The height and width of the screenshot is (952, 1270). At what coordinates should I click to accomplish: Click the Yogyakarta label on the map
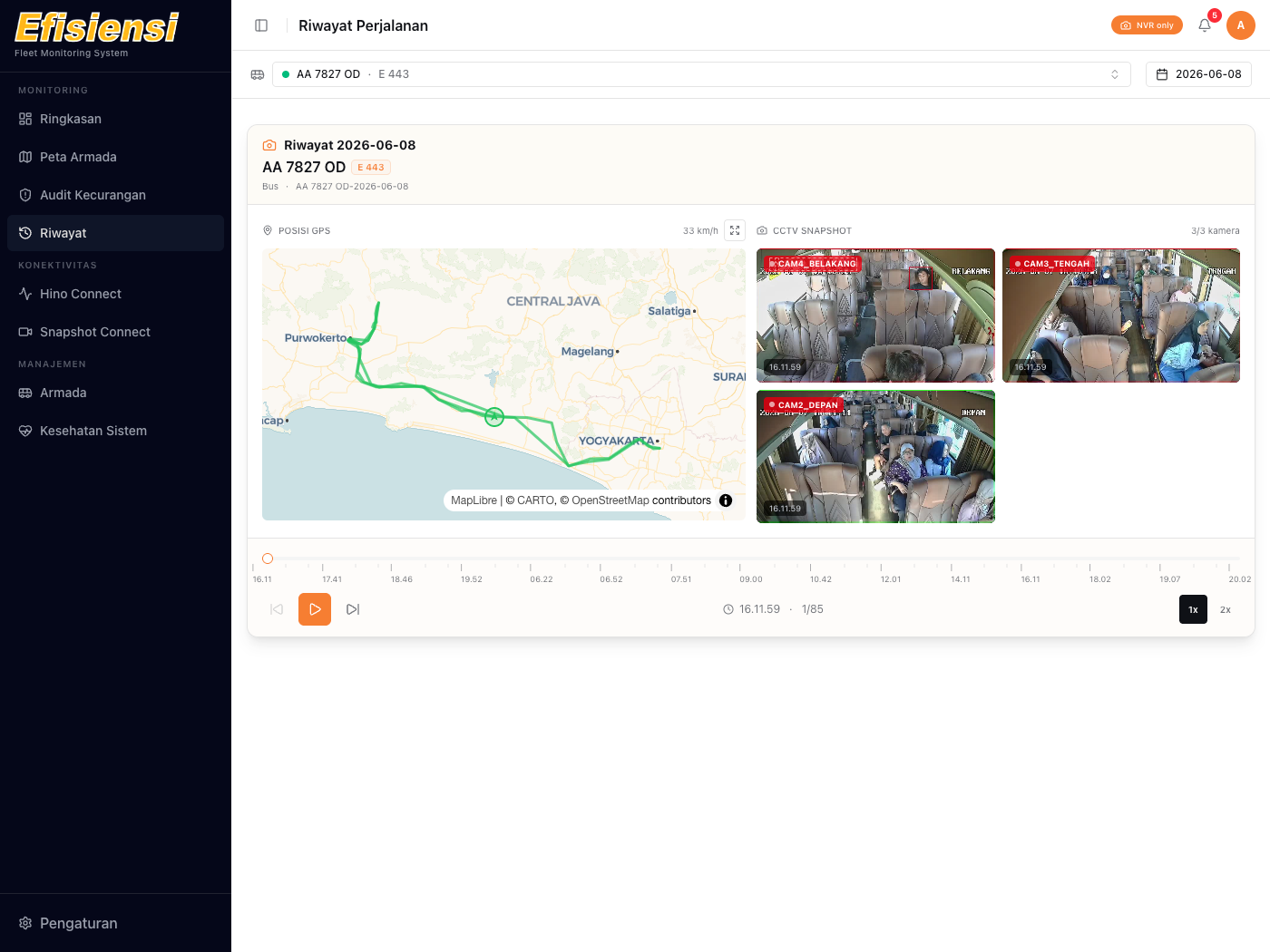[x=617, y=441]
